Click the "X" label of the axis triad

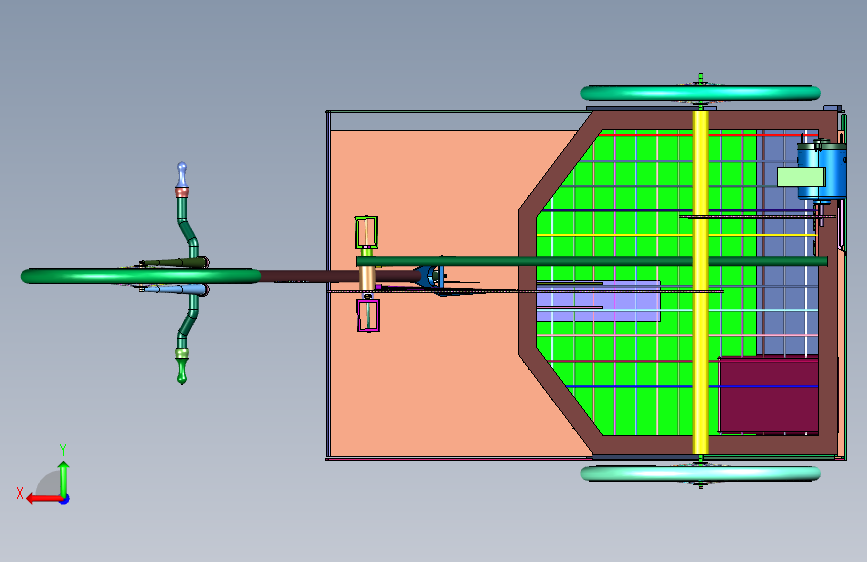[x=20, y=493]
